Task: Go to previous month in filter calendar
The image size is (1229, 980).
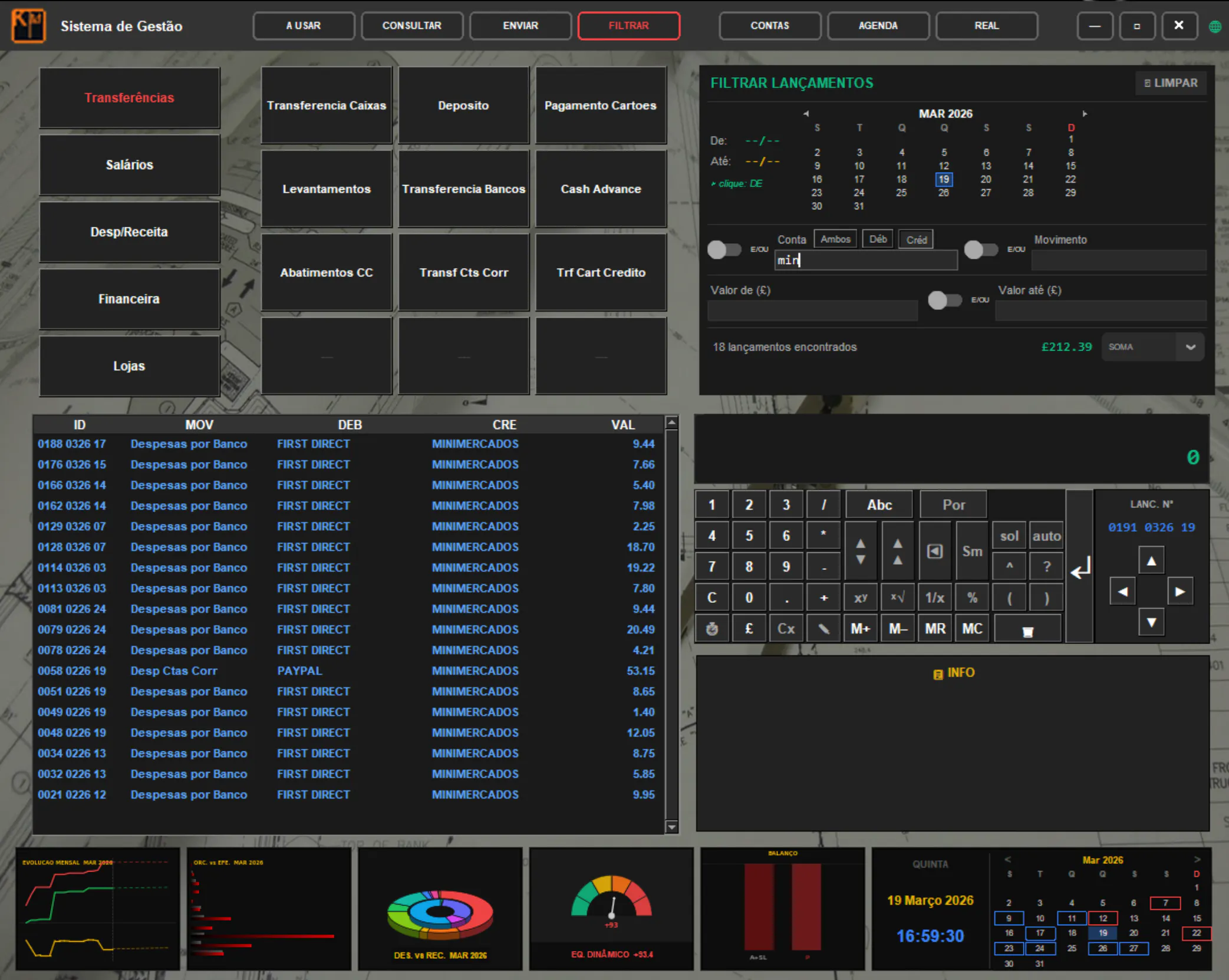Action: pyautogui.click(x=806, y=113)
